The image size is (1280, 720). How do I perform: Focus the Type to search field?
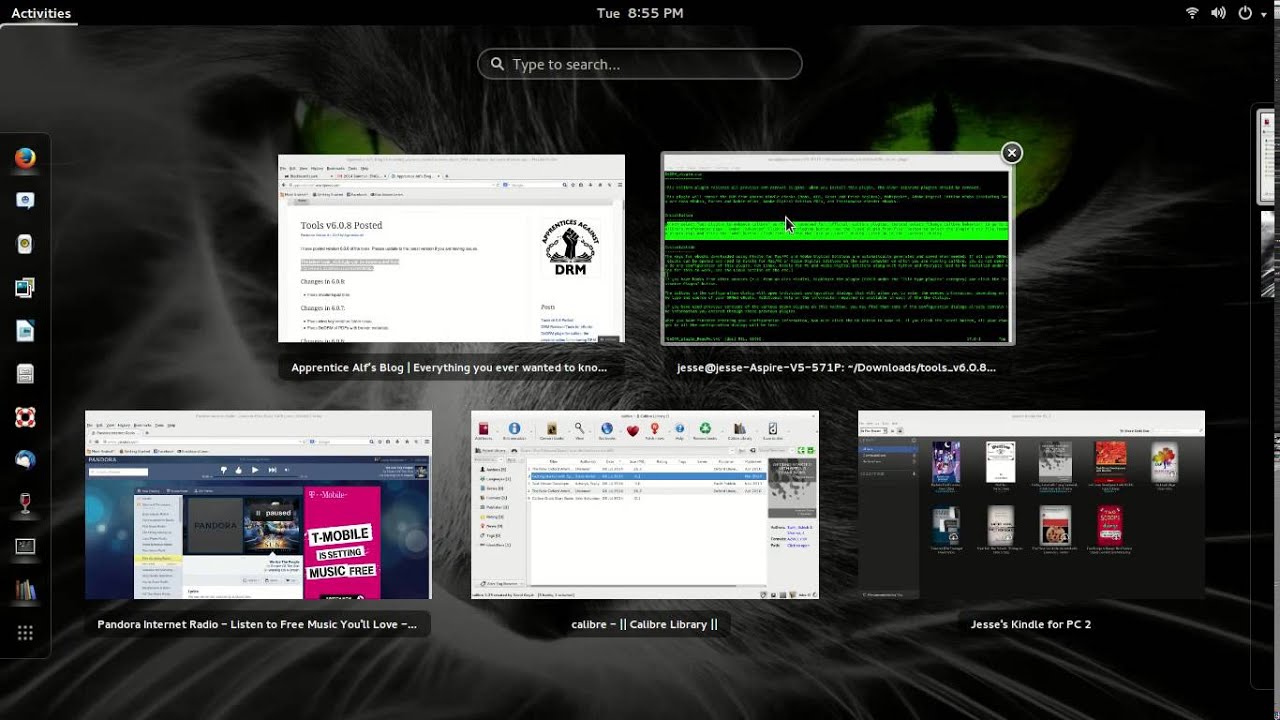pos(640,64)
